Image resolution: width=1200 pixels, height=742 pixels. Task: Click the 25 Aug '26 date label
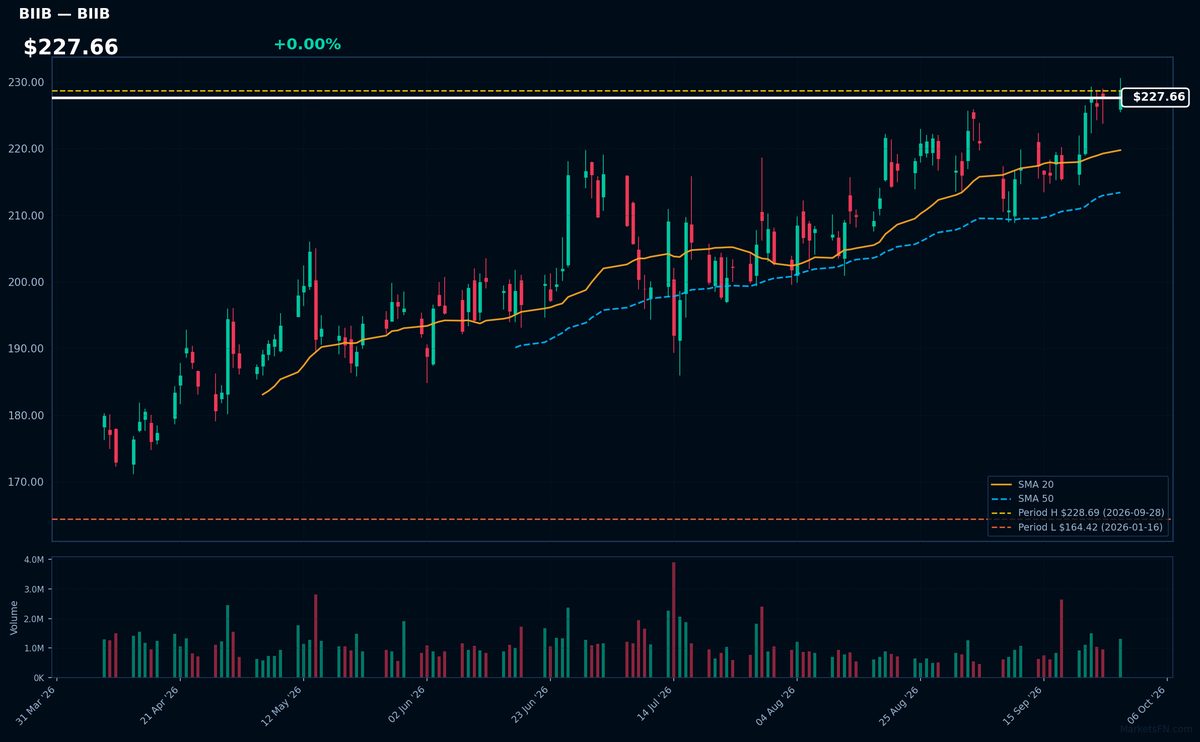899,706
